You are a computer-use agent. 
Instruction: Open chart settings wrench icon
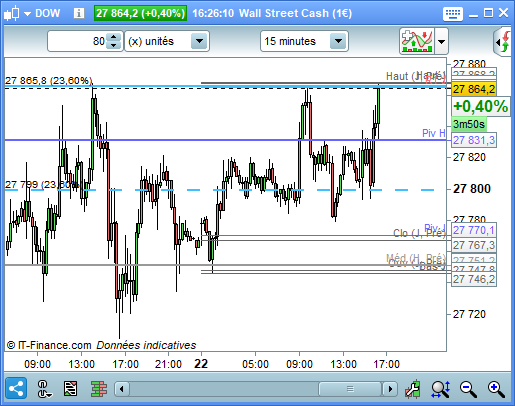[412, 389]
